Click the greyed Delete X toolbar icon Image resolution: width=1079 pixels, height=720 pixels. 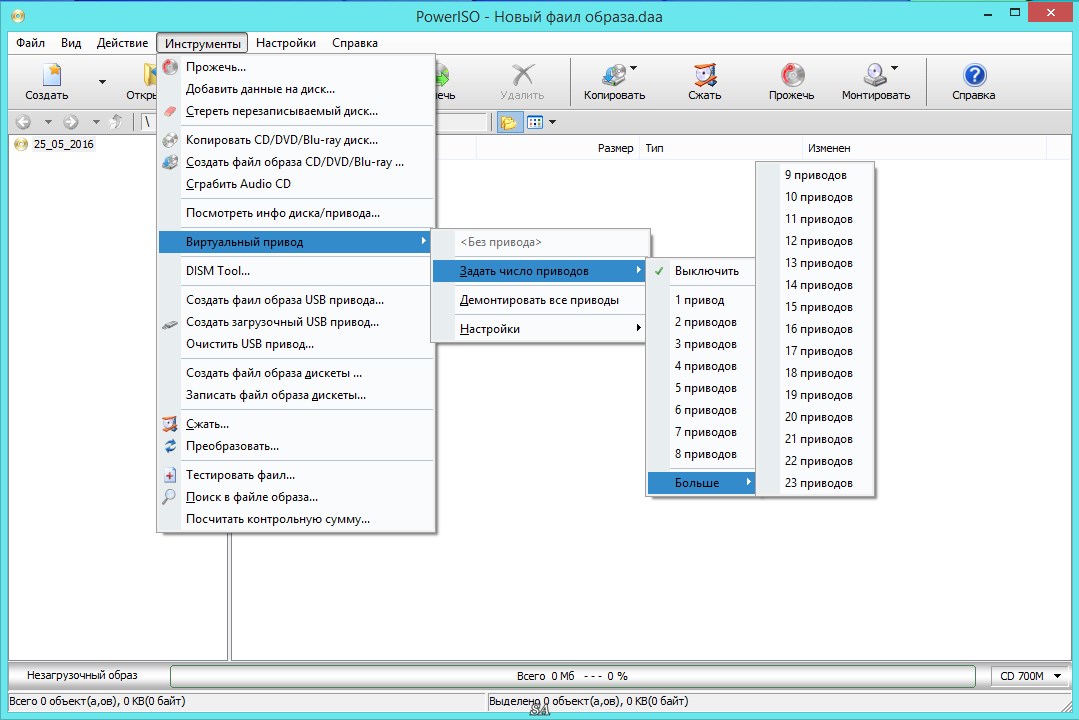click(x=523, y=74)
